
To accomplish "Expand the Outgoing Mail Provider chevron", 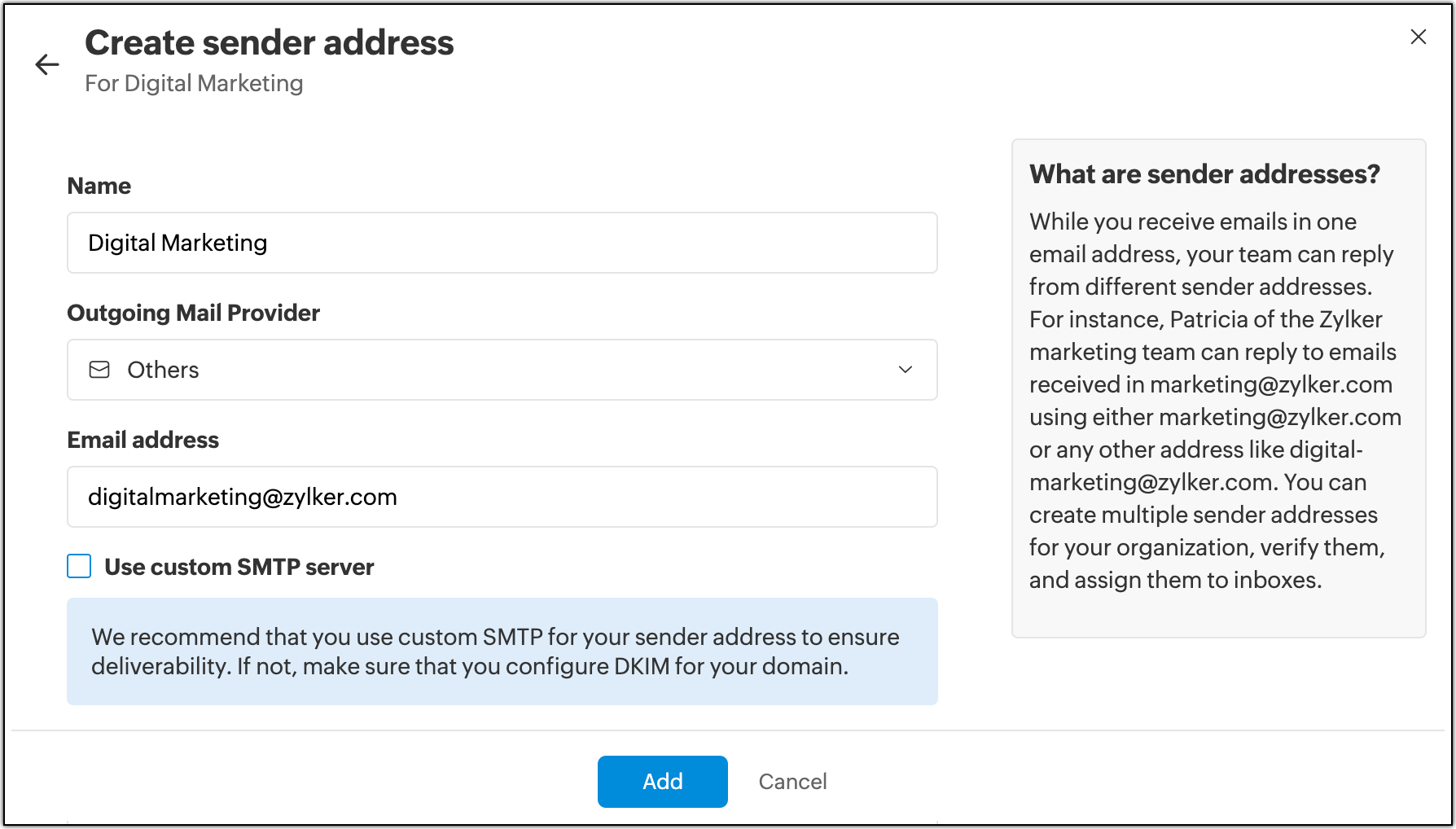I will click(905, 370).
